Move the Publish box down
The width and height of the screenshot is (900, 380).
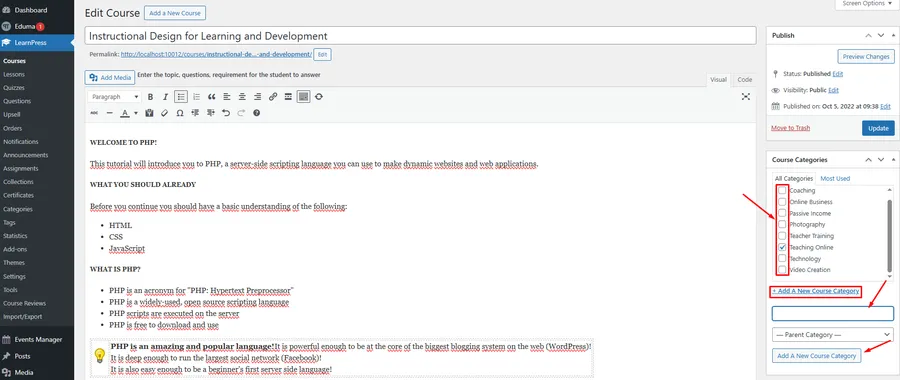(881, 36)
